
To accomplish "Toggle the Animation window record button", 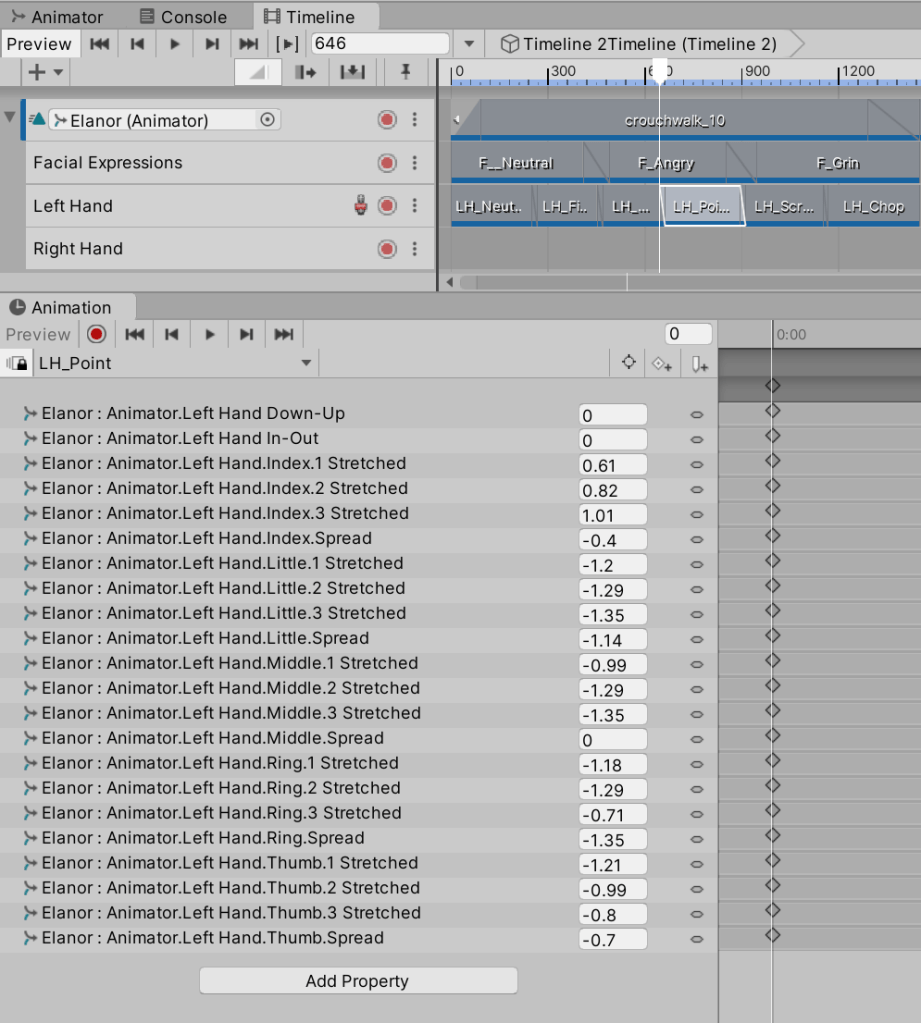I will (97, 334).
